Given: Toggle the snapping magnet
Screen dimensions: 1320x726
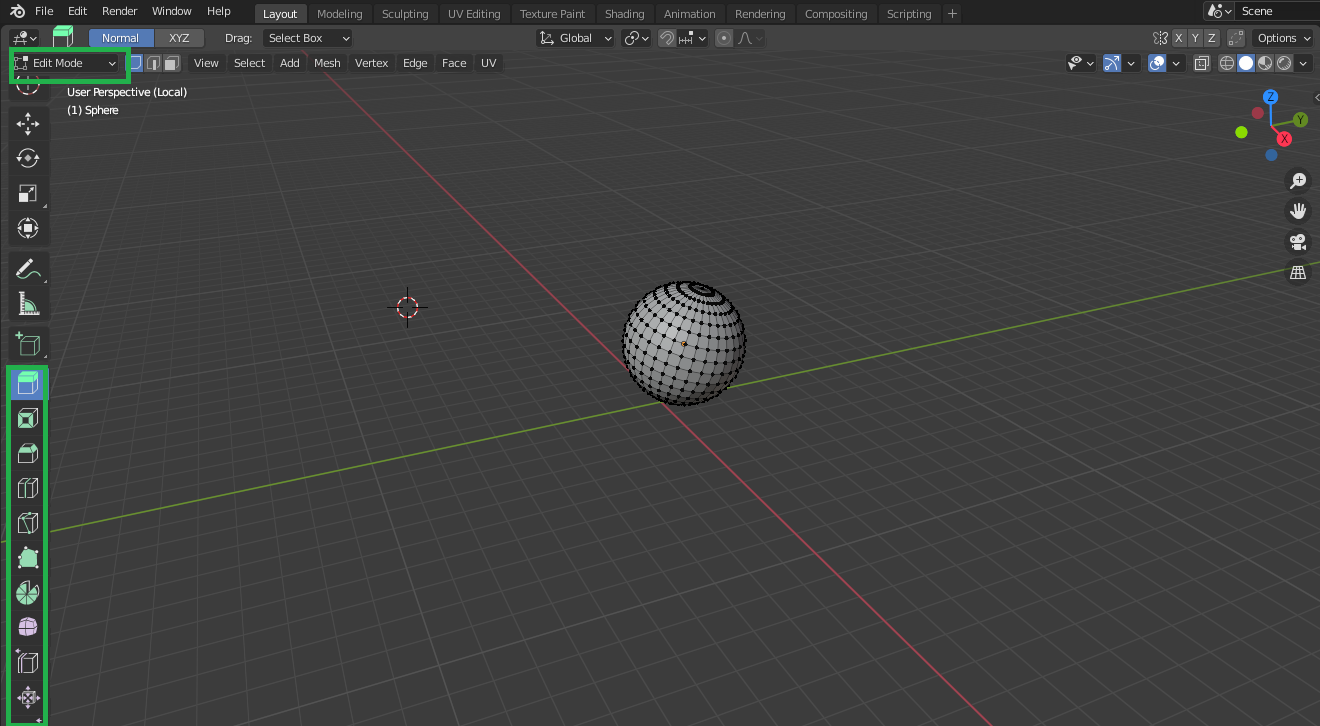Looking at the screenshot, I should point(666,37).
